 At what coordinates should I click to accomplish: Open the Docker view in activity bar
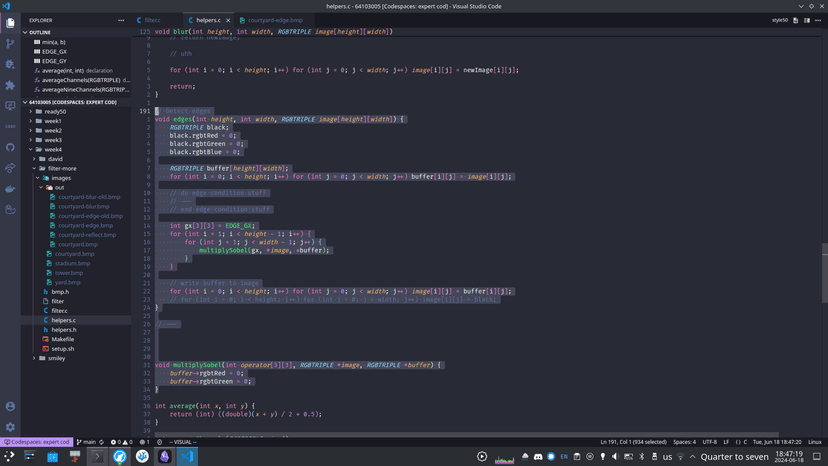[x=10, y=189]
